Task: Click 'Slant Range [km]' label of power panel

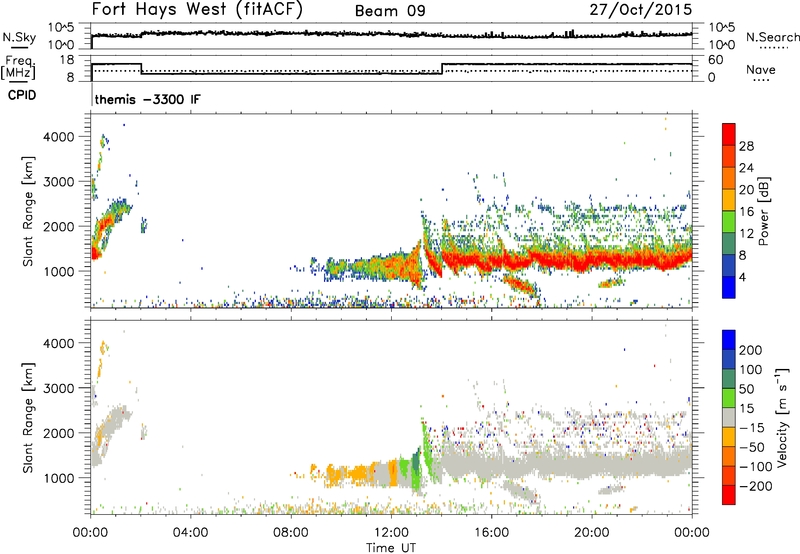Action: click(x=28, y=211)
